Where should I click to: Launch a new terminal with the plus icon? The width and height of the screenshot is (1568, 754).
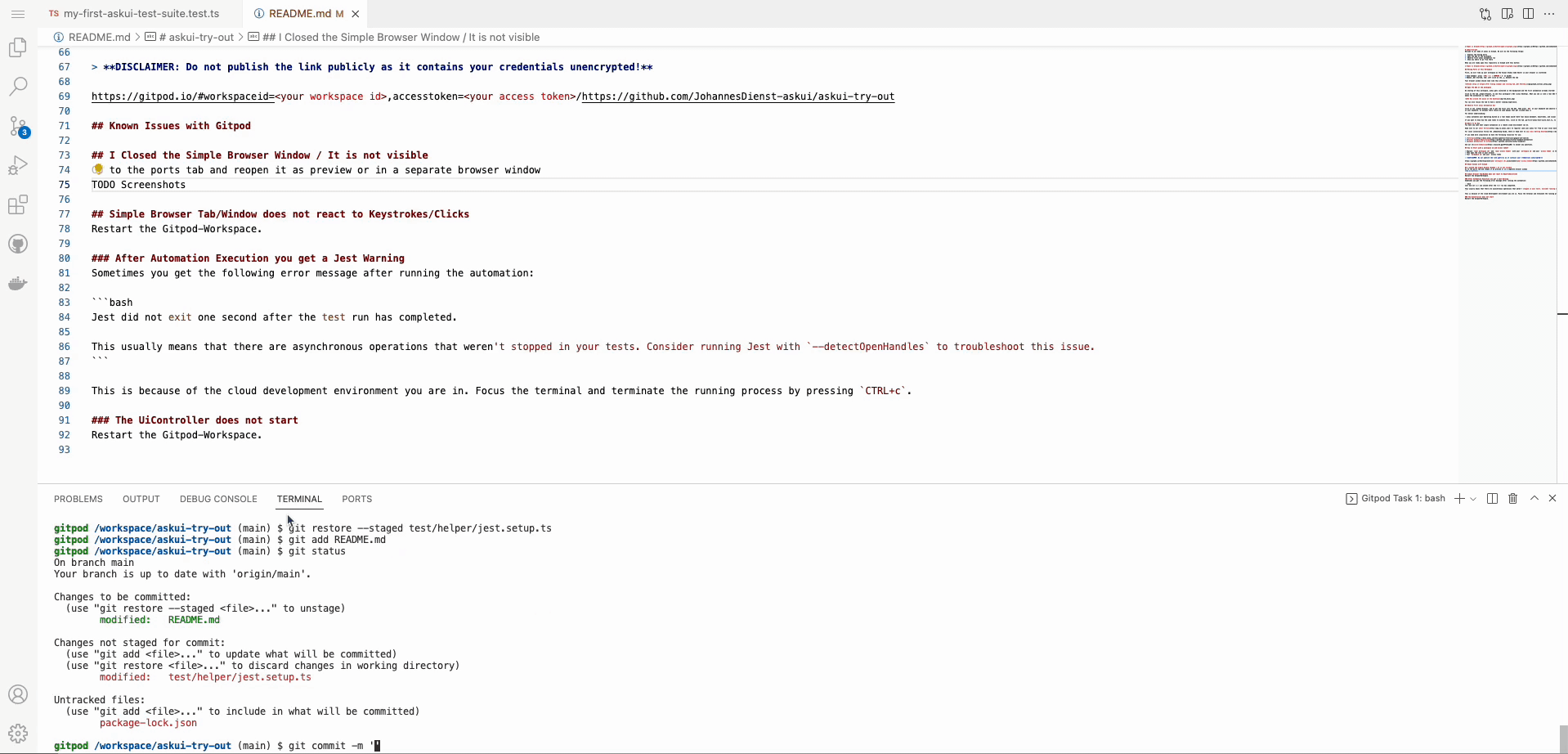[1460, 498]
